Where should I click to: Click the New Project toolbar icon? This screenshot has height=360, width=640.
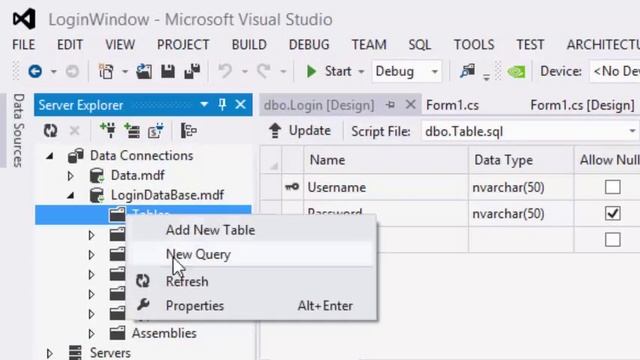point(107,72)
